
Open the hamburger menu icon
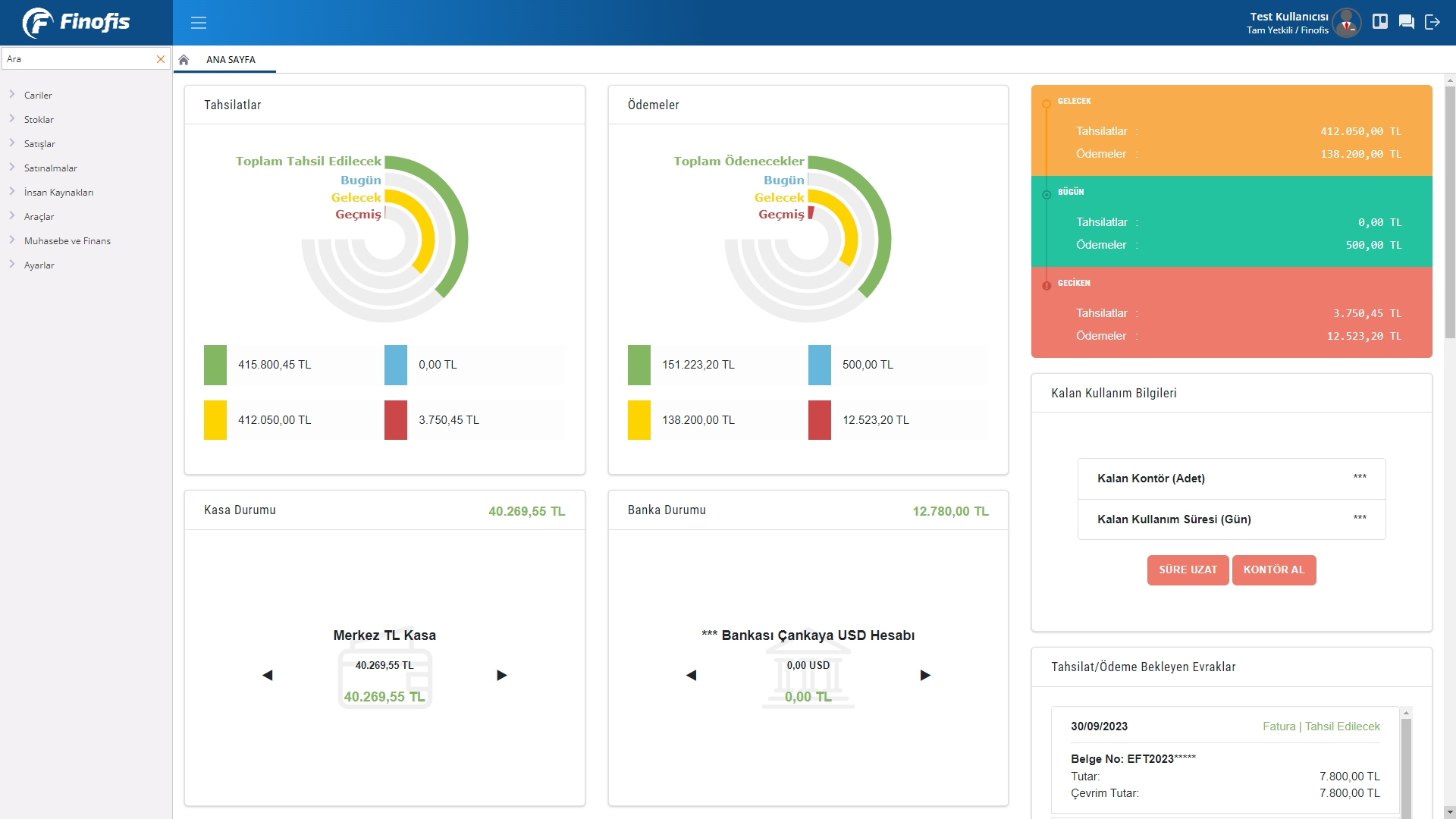coord(199,23)
